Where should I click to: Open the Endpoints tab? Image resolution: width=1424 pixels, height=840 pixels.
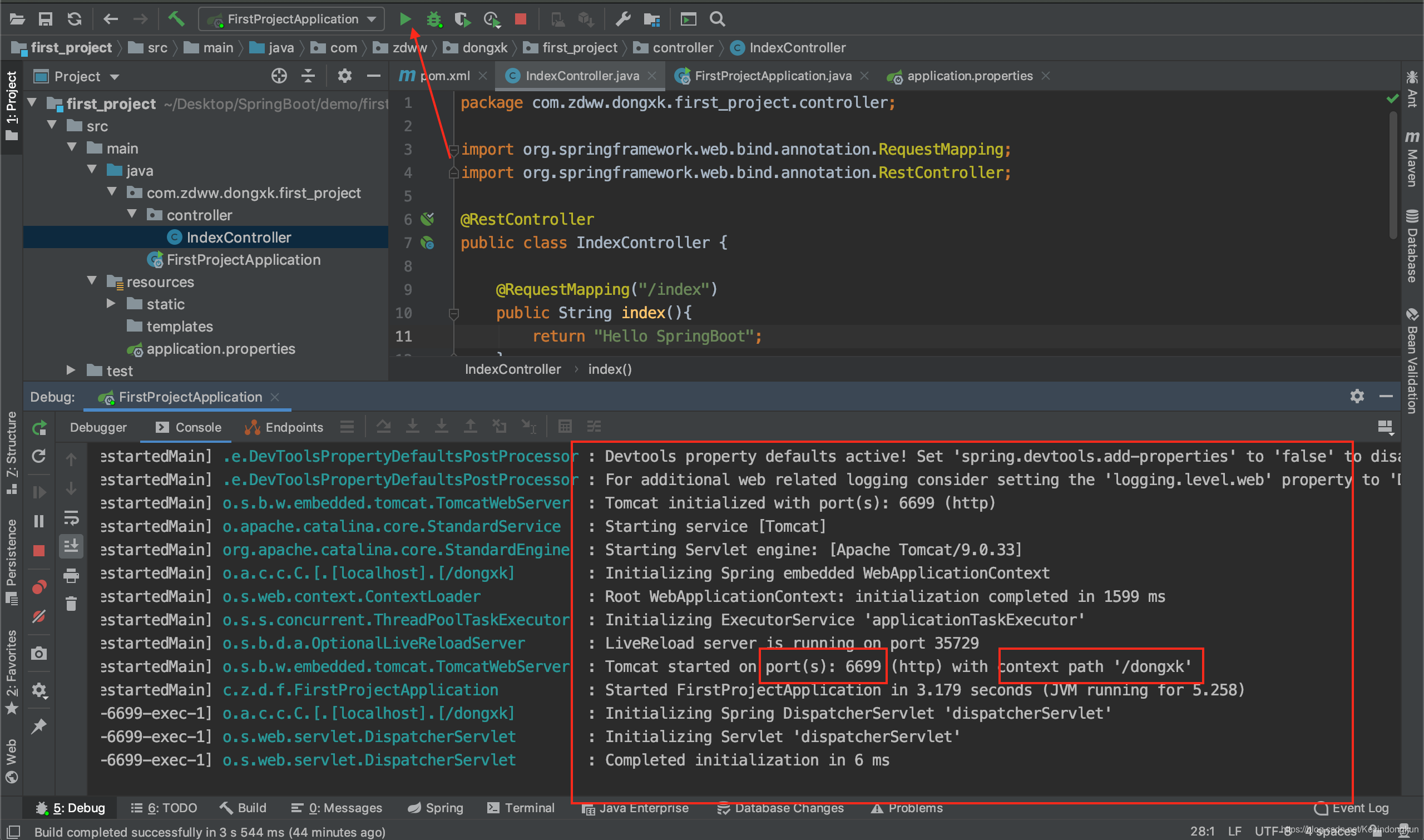click(x=285, y=427)
